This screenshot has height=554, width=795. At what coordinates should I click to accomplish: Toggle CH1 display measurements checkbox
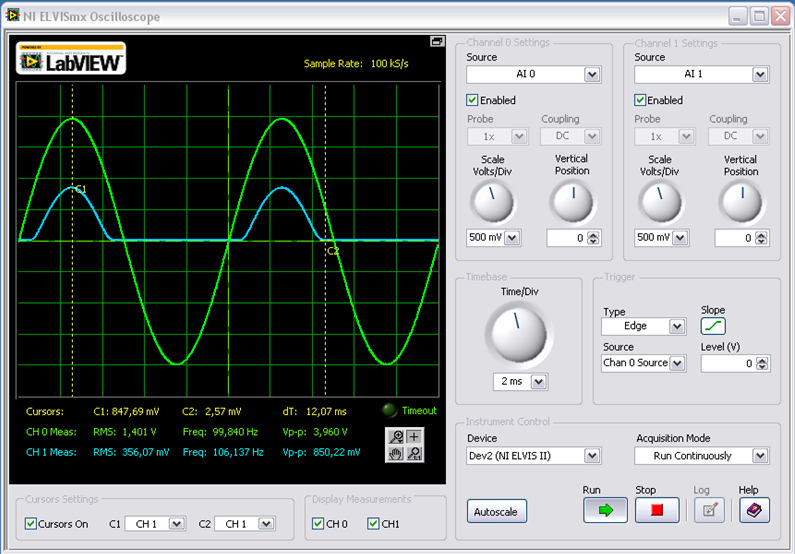[373, 524]
